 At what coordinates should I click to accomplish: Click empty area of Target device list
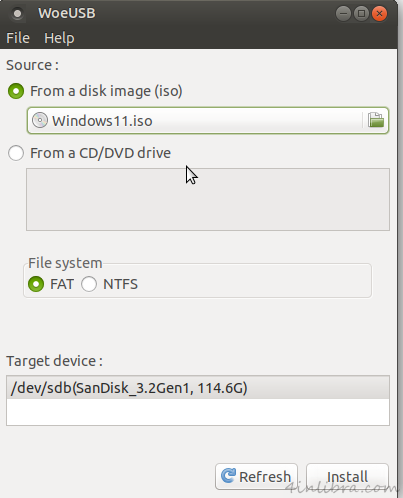198,412
